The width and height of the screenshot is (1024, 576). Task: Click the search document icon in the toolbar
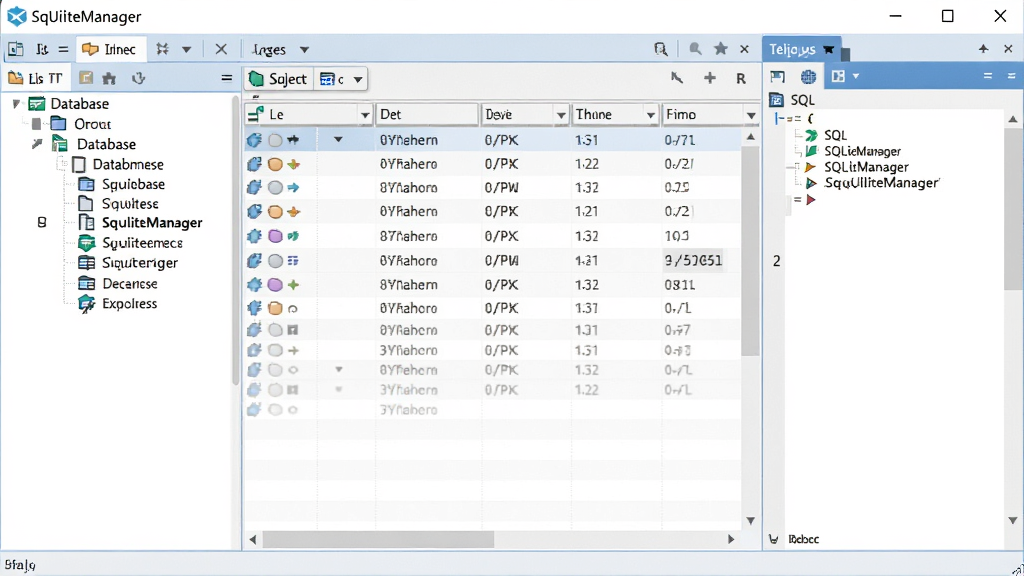pos(661,49)
